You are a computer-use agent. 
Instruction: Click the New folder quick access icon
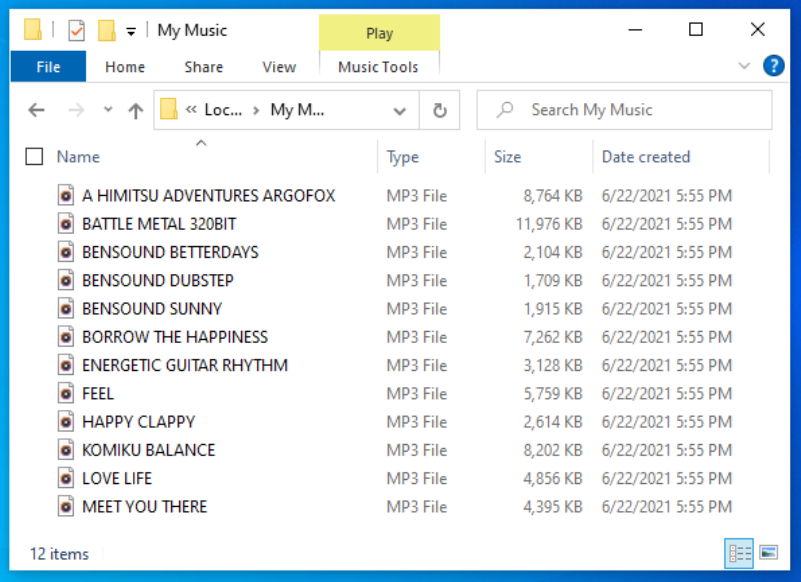(x=107, y=31)
